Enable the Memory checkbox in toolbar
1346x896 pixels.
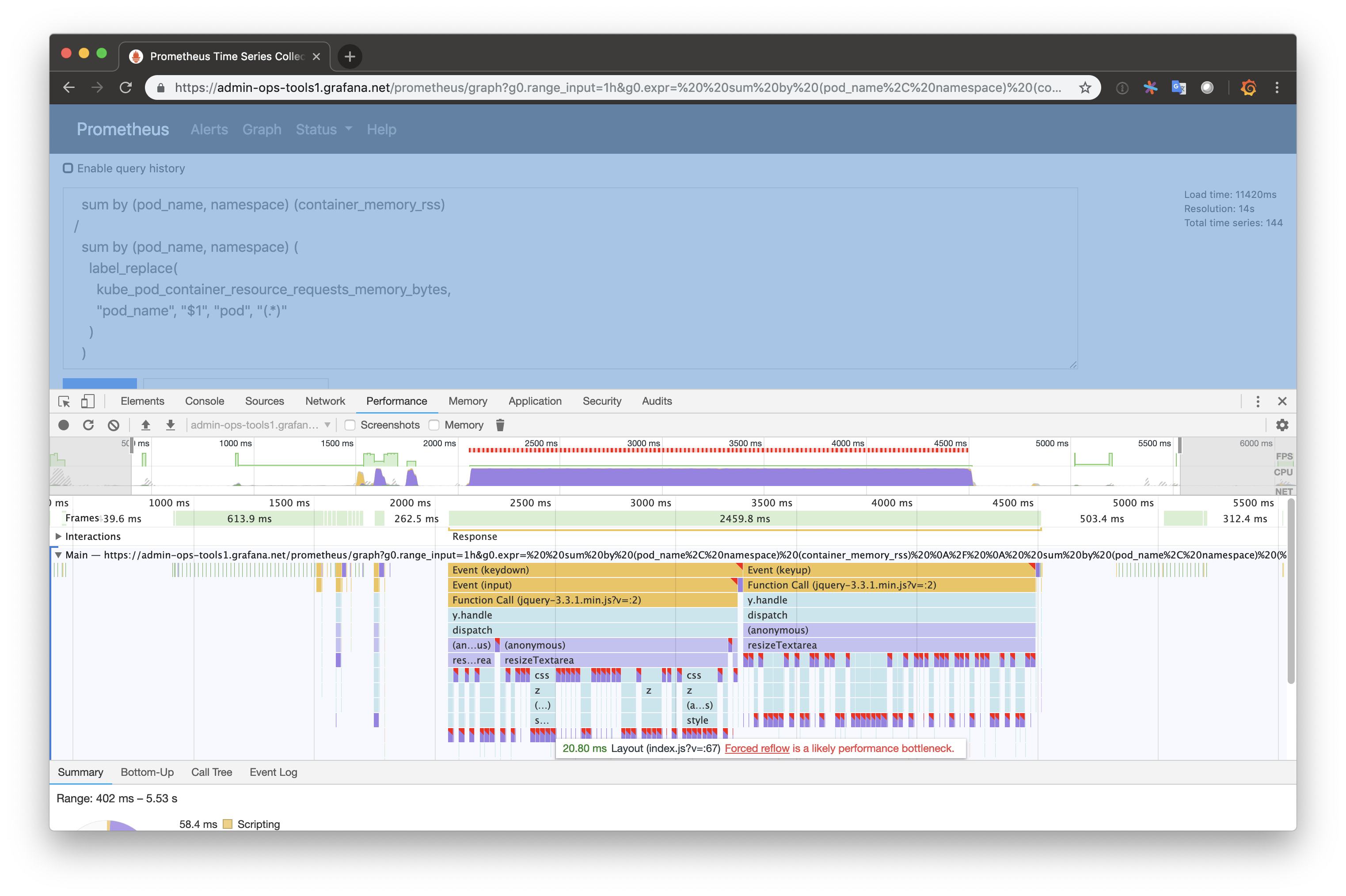tap(434, 425)
